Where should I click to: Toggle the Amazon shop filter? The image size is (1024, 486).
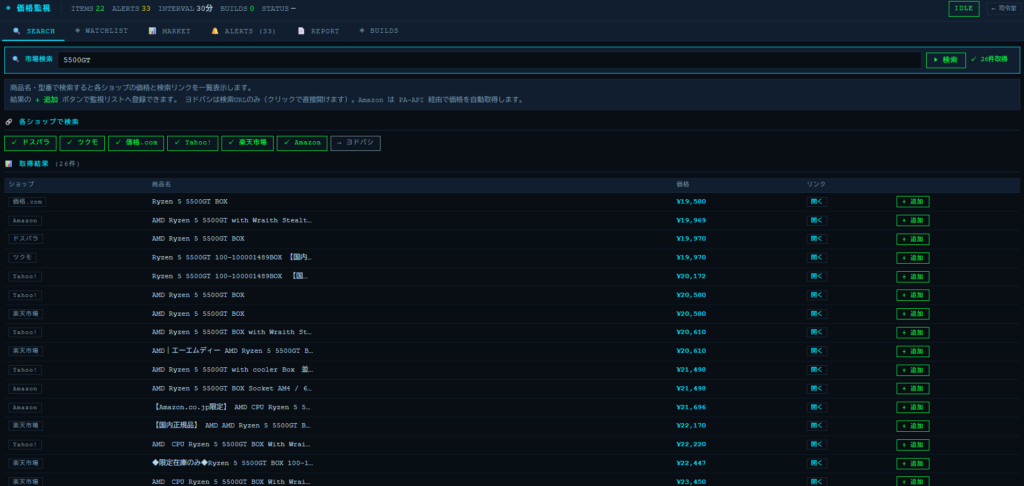coord(302,143)
